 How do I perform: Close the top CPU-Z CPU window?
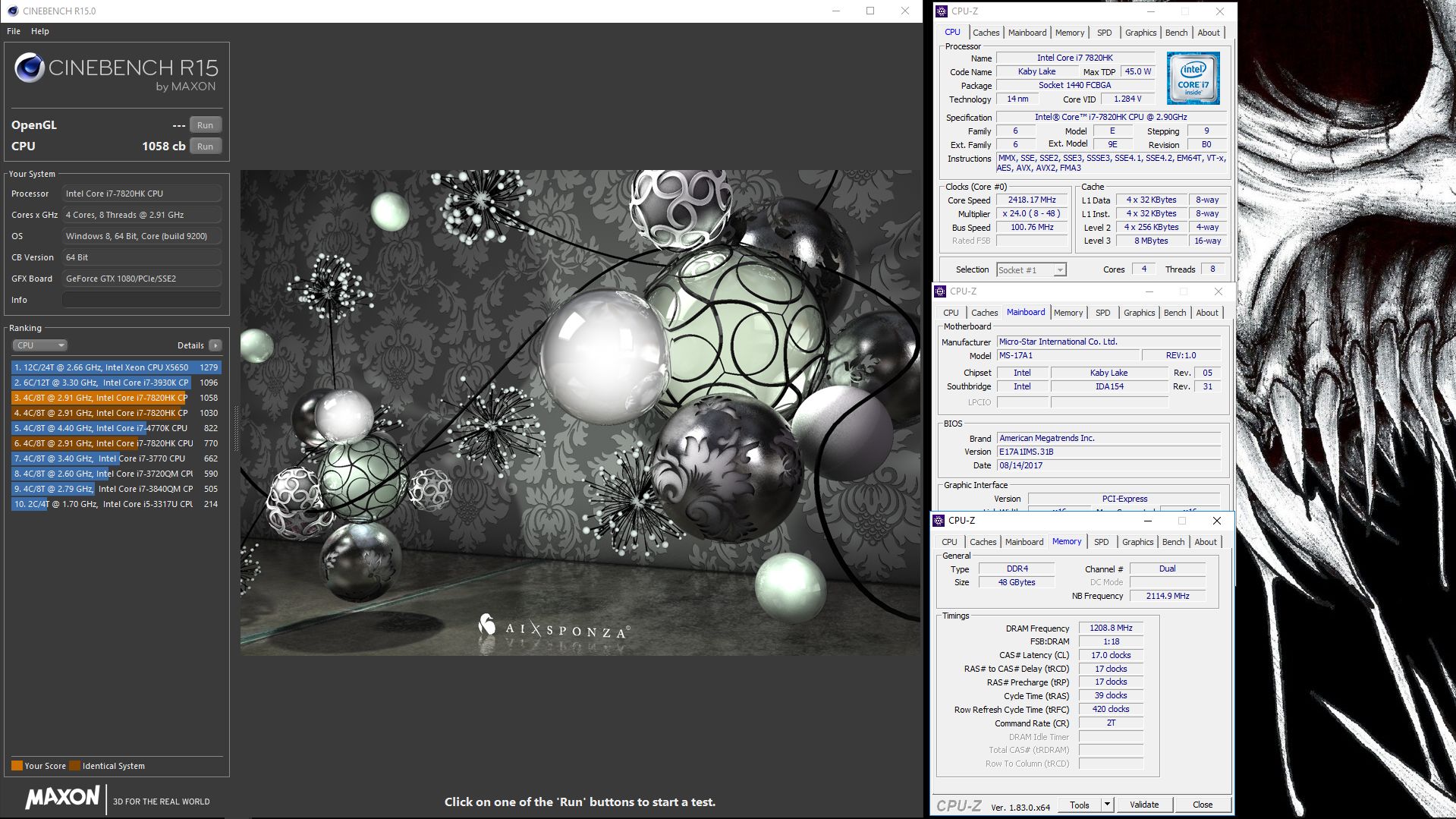(1220, 11)
